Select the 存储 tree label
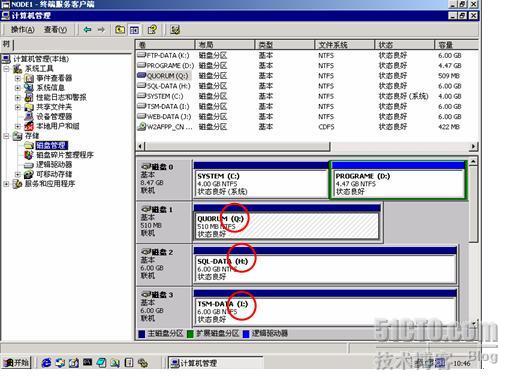 (32, 136)
